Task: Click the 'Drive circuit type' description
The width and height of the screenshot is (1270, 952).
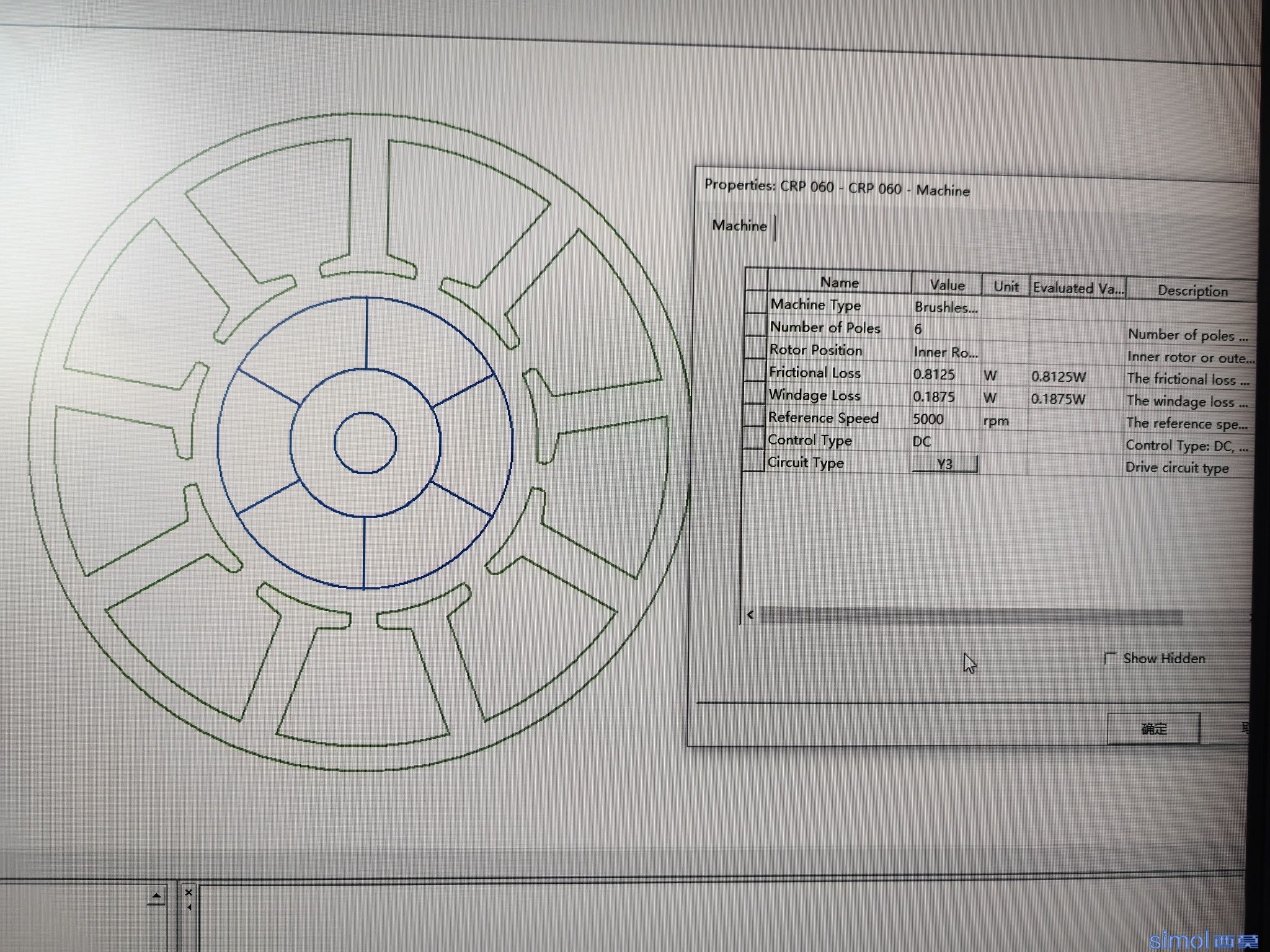Action: (1176, 467)
